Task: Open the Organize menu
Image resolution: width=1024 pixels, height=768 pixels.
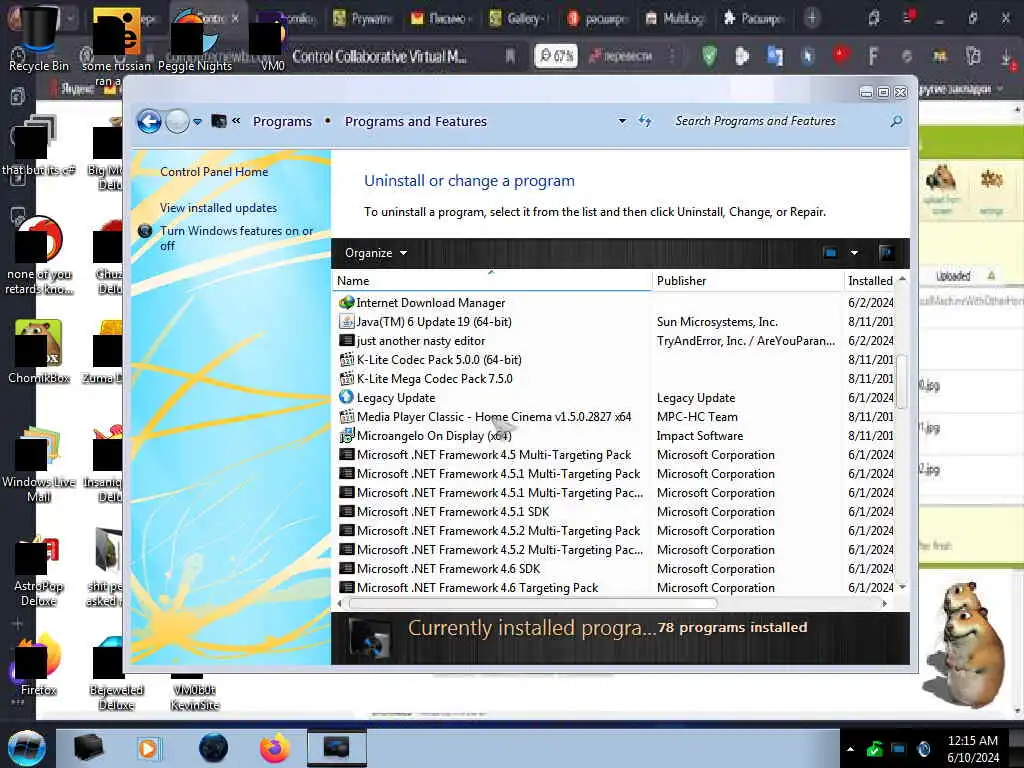Action: (x=376, y=253)
